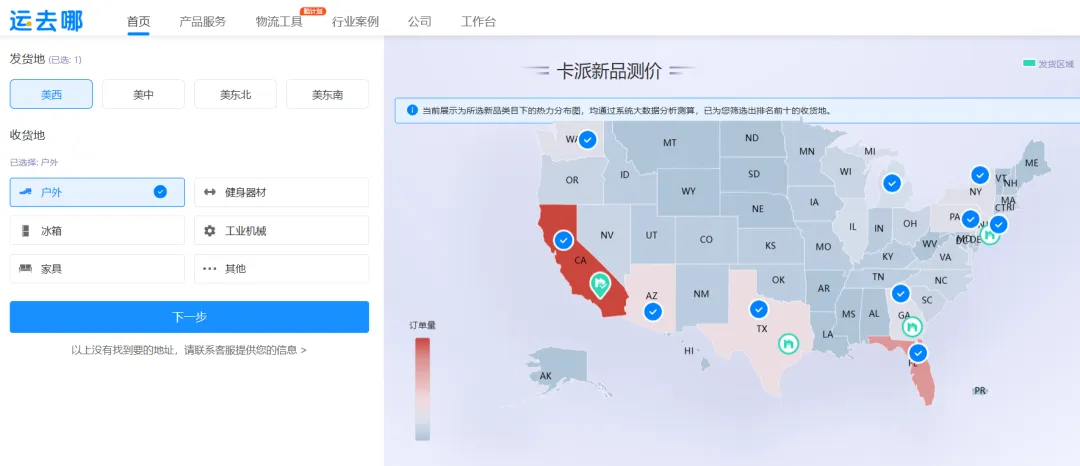This screenshot has width=1080, height=466.
Task: Open the 公司 menu
Action: click(x=419, y=21)
